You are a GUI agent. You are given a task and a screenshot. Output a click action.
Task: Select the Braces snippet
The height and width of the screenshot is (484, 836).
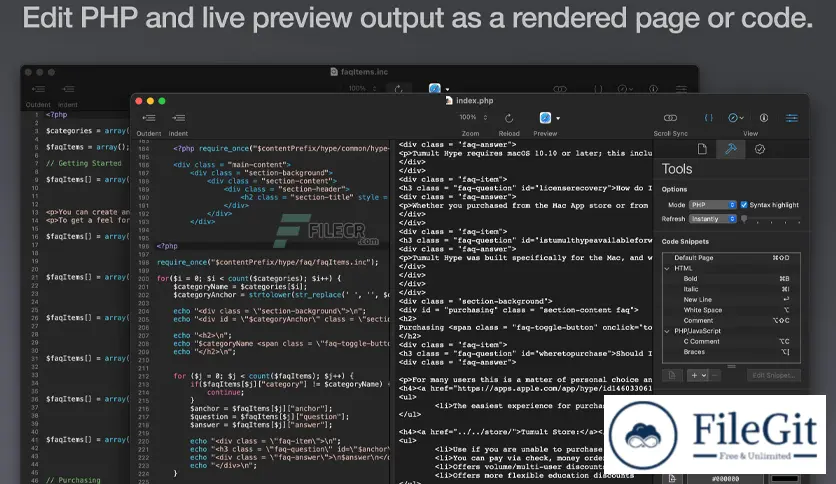click(731, 352)
